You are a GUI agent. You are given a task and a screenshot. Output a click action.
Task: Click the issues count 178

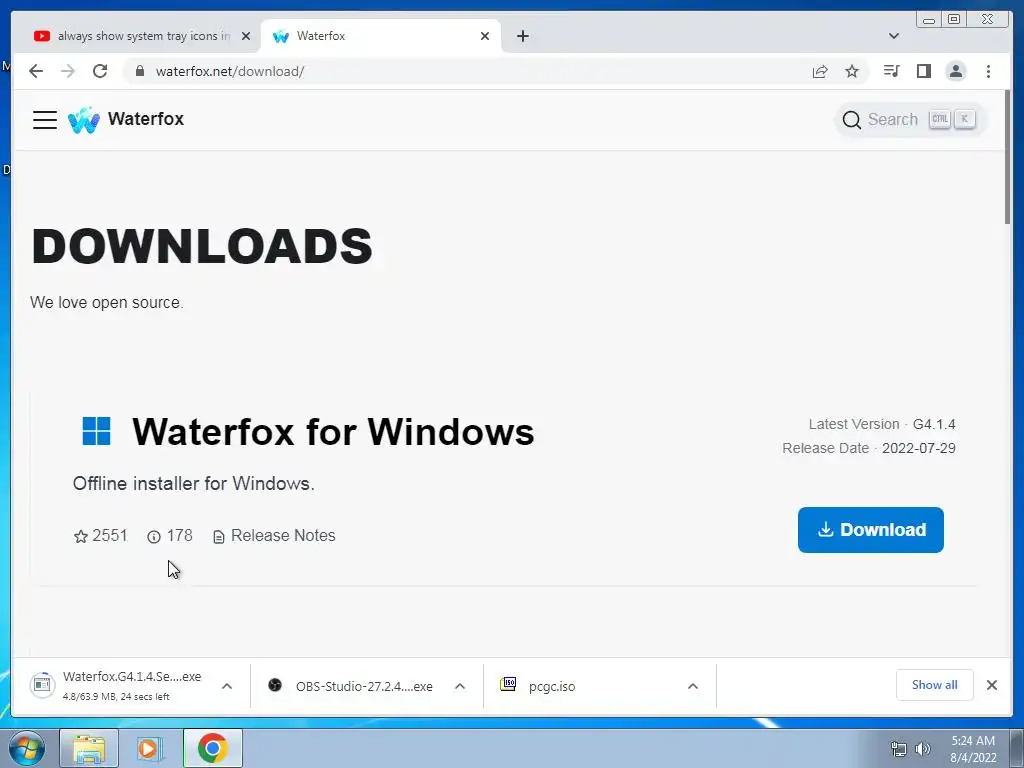tap(170, 536)
